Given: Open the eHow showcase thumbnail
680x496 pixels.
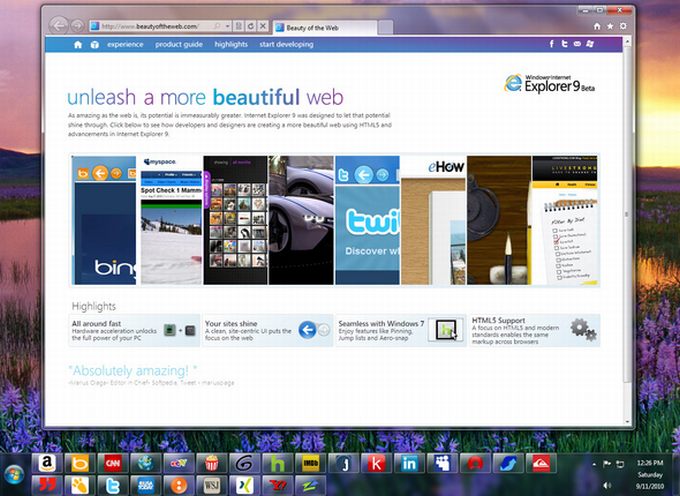Looking at the screenshot, I should pos(433,220).
